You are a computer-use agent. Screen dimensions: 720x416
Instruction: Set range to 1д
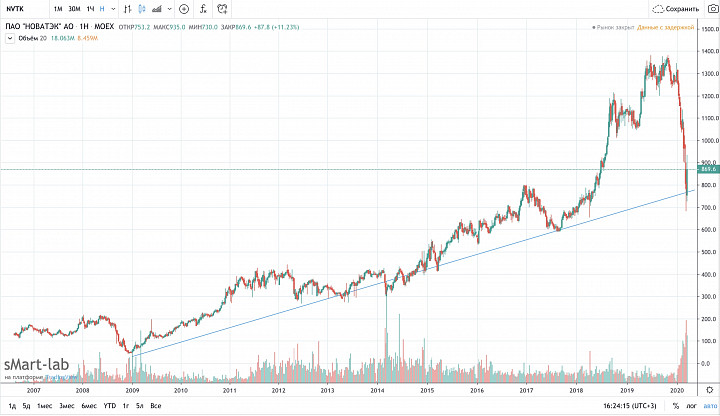click(x=12, y=406)
